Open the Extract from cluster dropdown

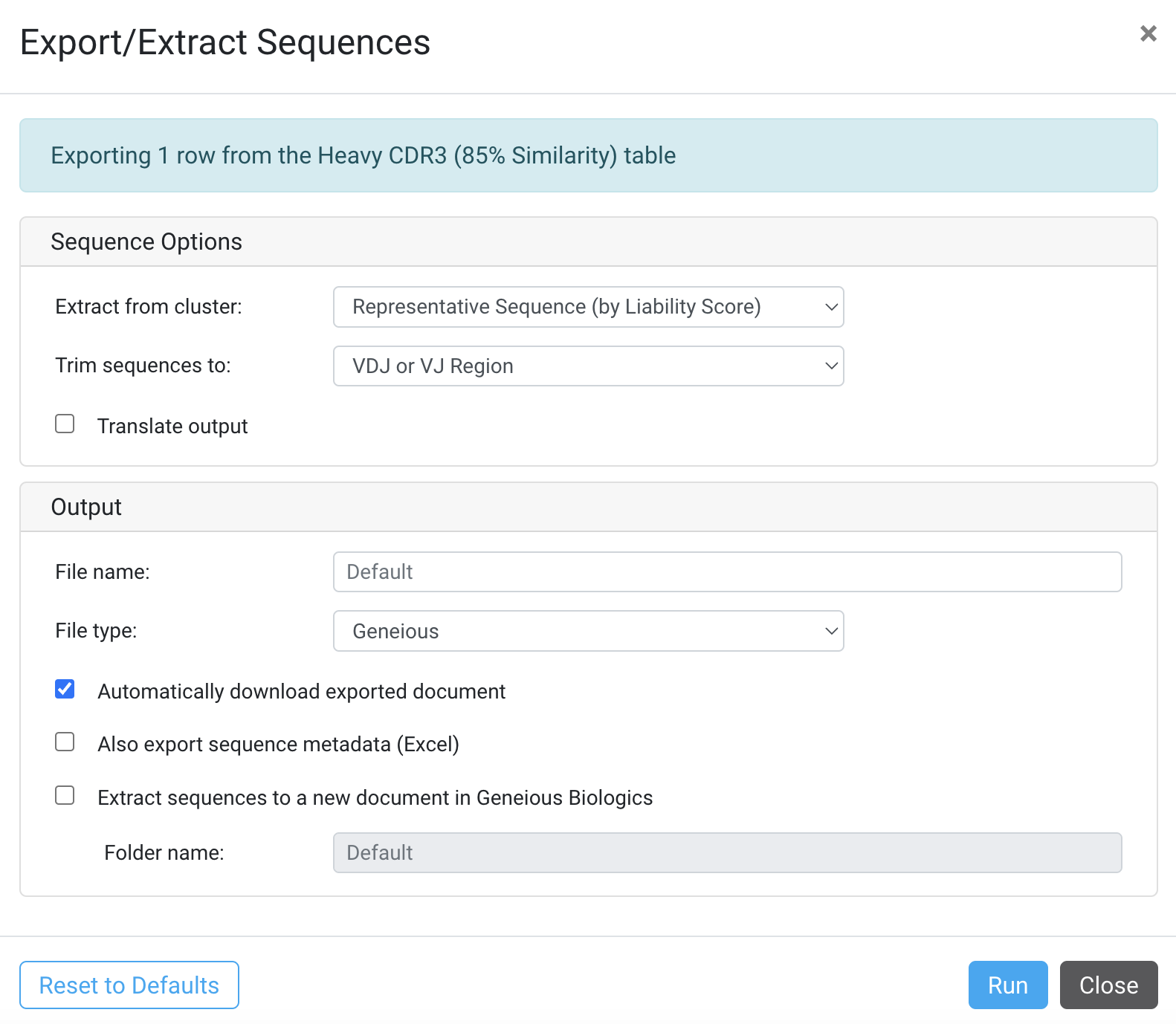pos(588,307)
